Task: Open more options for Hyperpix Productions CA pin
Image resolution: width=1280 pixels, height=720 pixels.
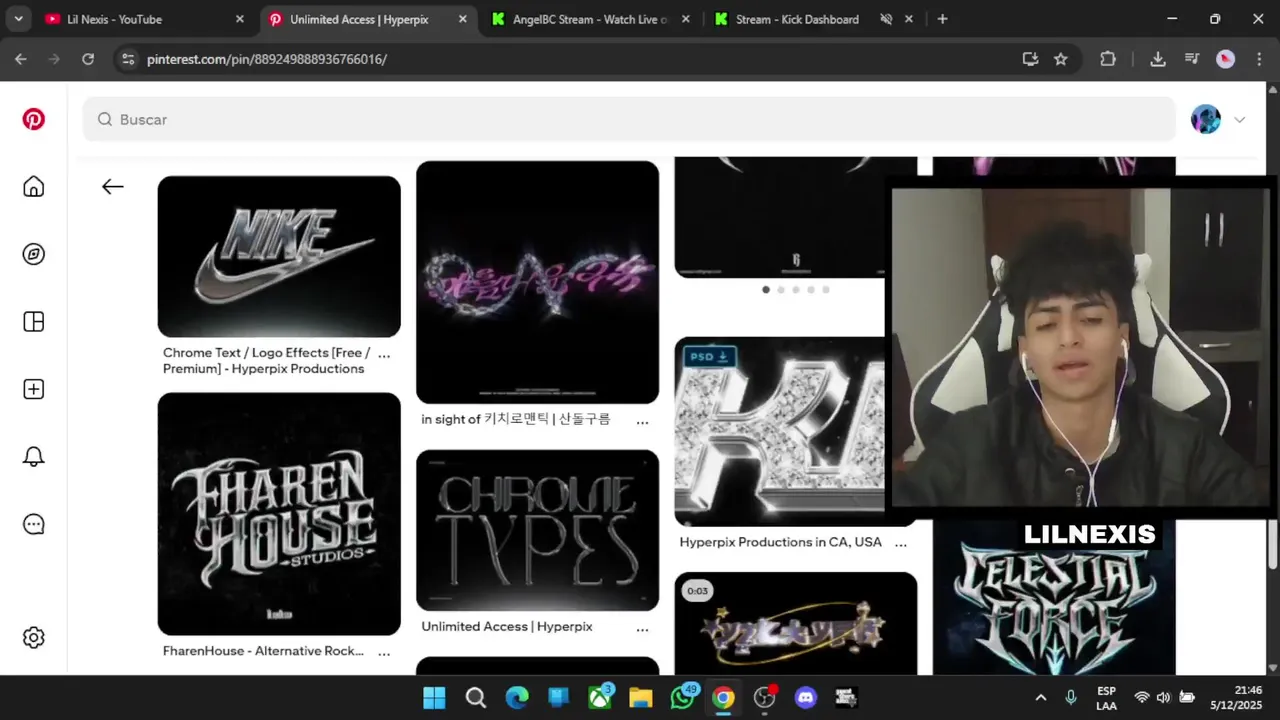Action: (900, 543)
